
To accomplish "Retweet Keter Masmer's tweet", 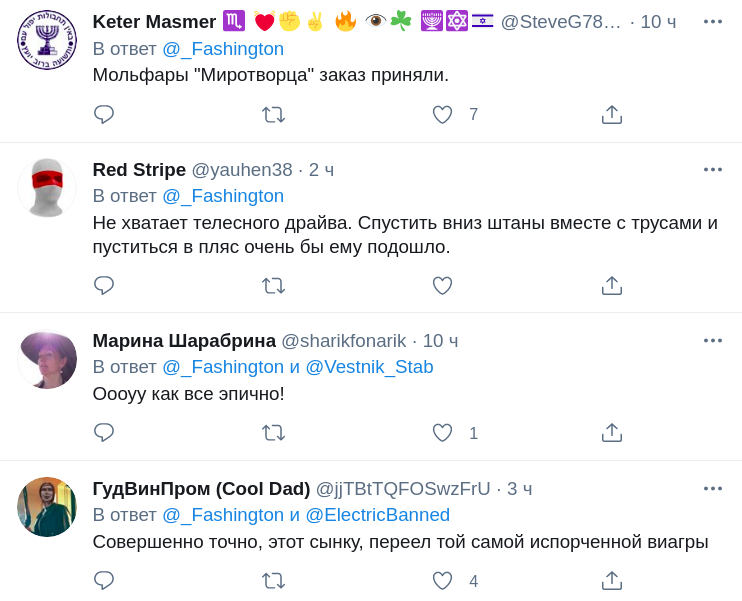I will pyautogui.click(x=273, y=115).
